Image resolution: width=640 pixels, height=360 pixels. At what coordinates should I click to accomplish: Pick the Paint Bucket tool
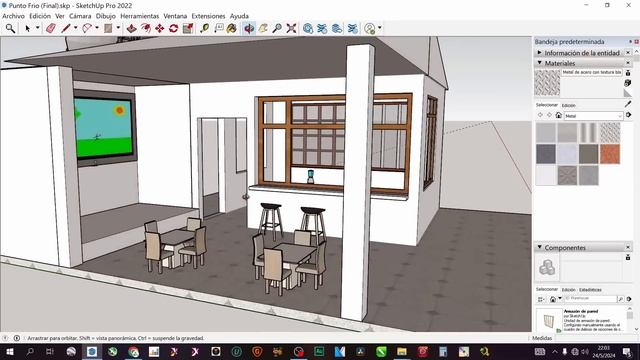click(232, 28)
